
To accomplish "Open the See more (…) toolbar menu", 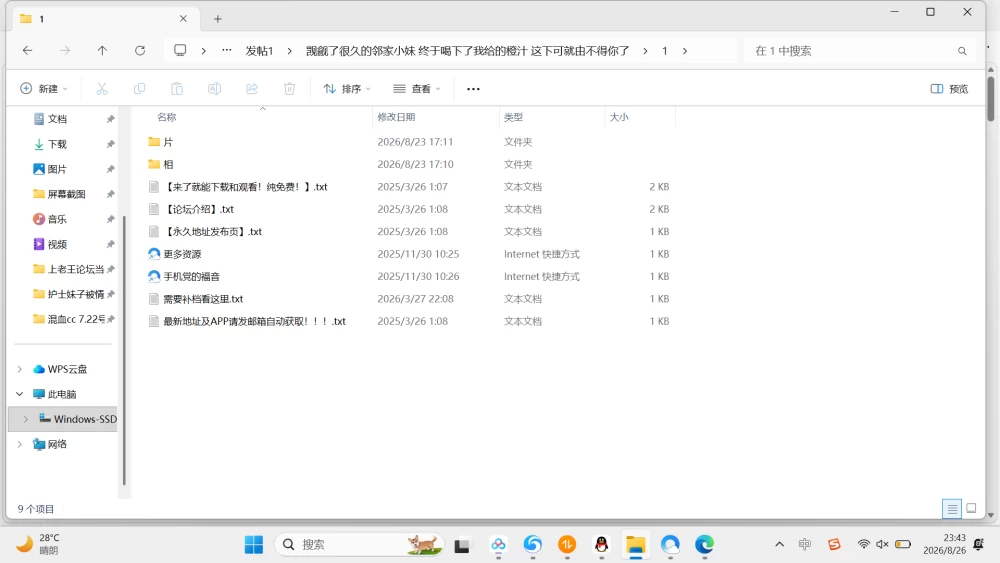I will (x=473, y=89).
